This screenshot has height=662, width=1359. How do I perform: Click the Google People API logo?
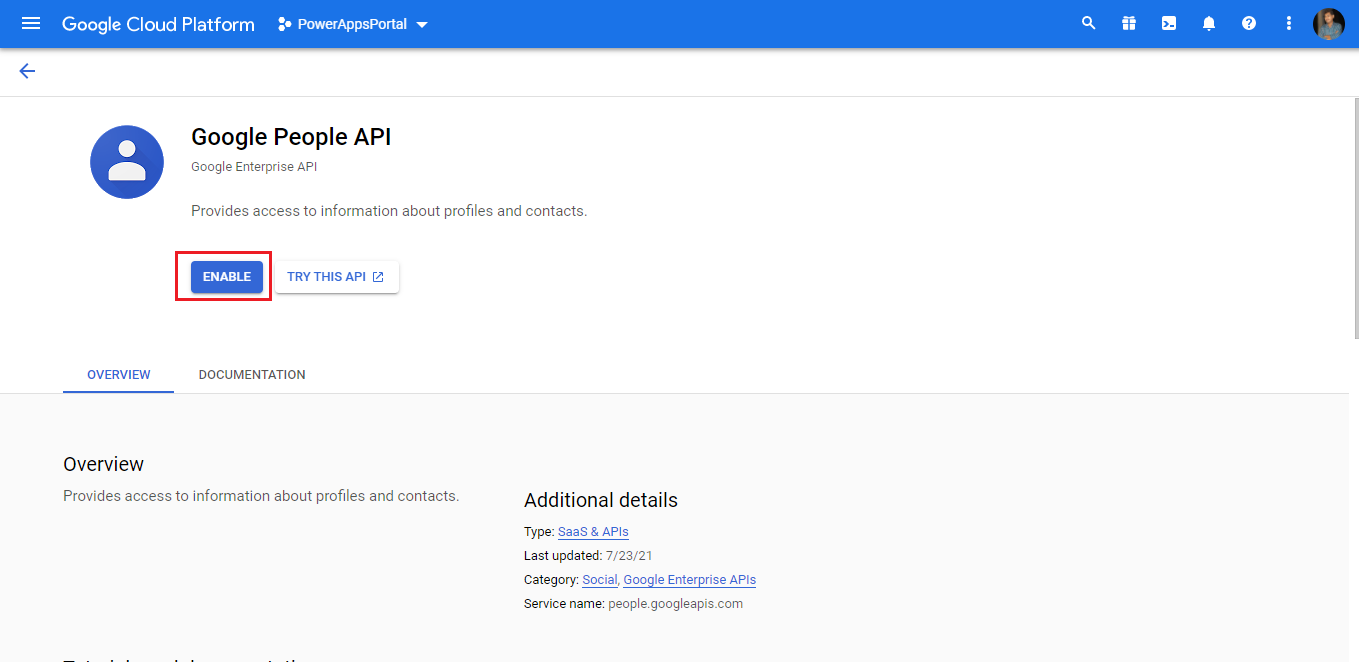tap(127, 162)
